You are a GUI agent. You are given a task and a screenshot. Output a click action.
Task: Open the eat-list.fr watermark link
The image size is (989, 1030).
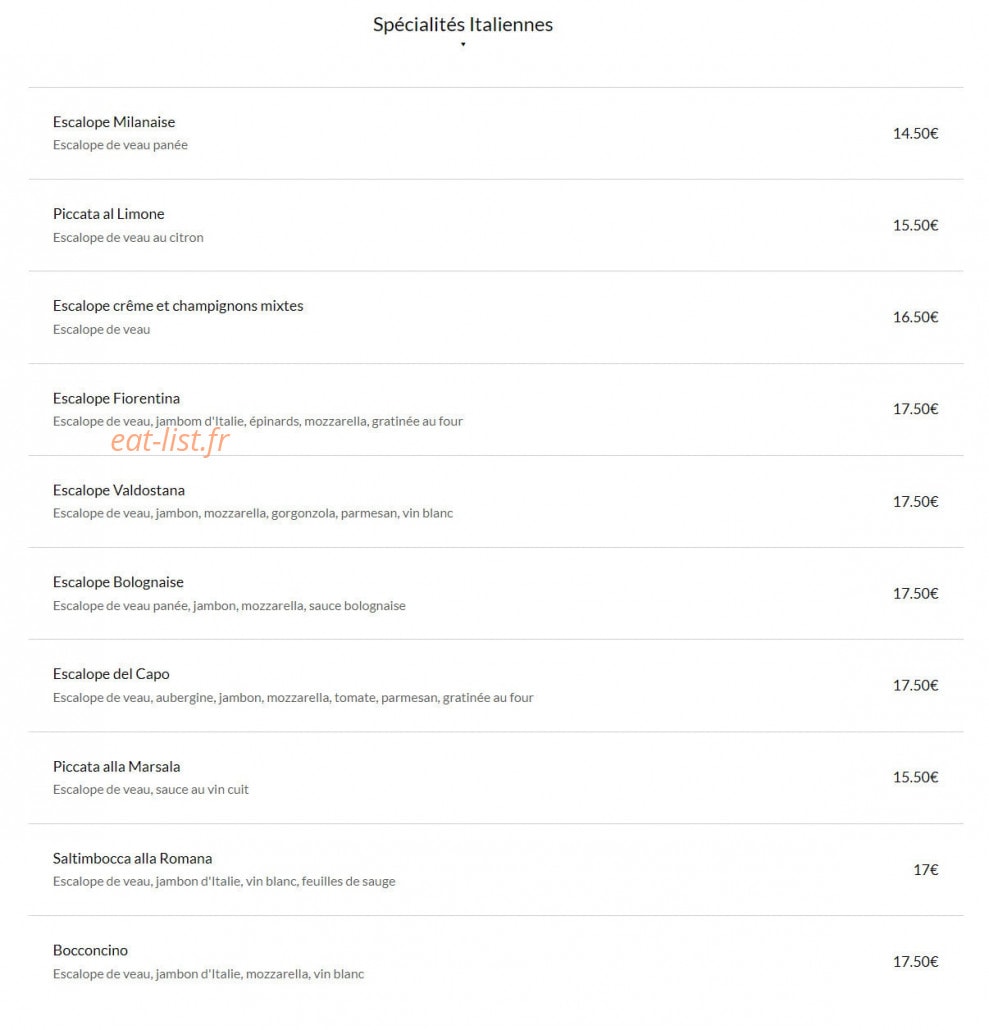tap(170, 440)
